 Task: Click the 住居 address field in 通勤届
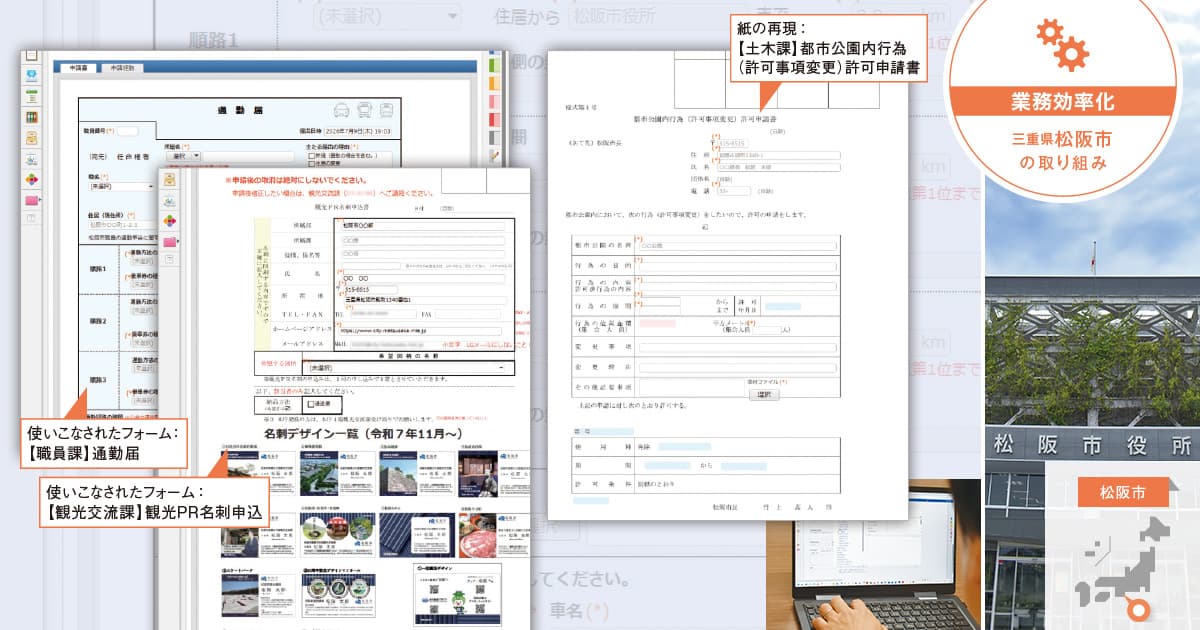click(125, 225)
